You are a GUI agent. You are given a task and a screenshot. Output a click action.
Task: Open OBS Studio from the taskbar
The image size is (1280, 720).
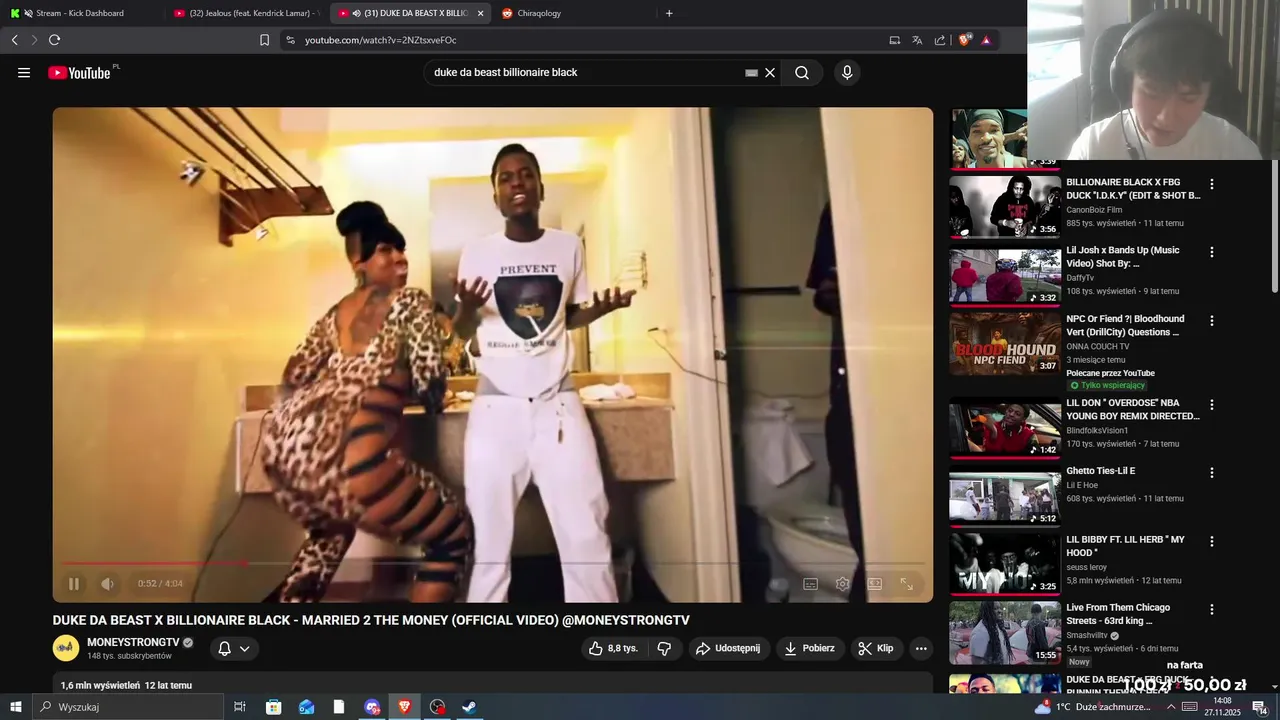click(x=437, y=707)
